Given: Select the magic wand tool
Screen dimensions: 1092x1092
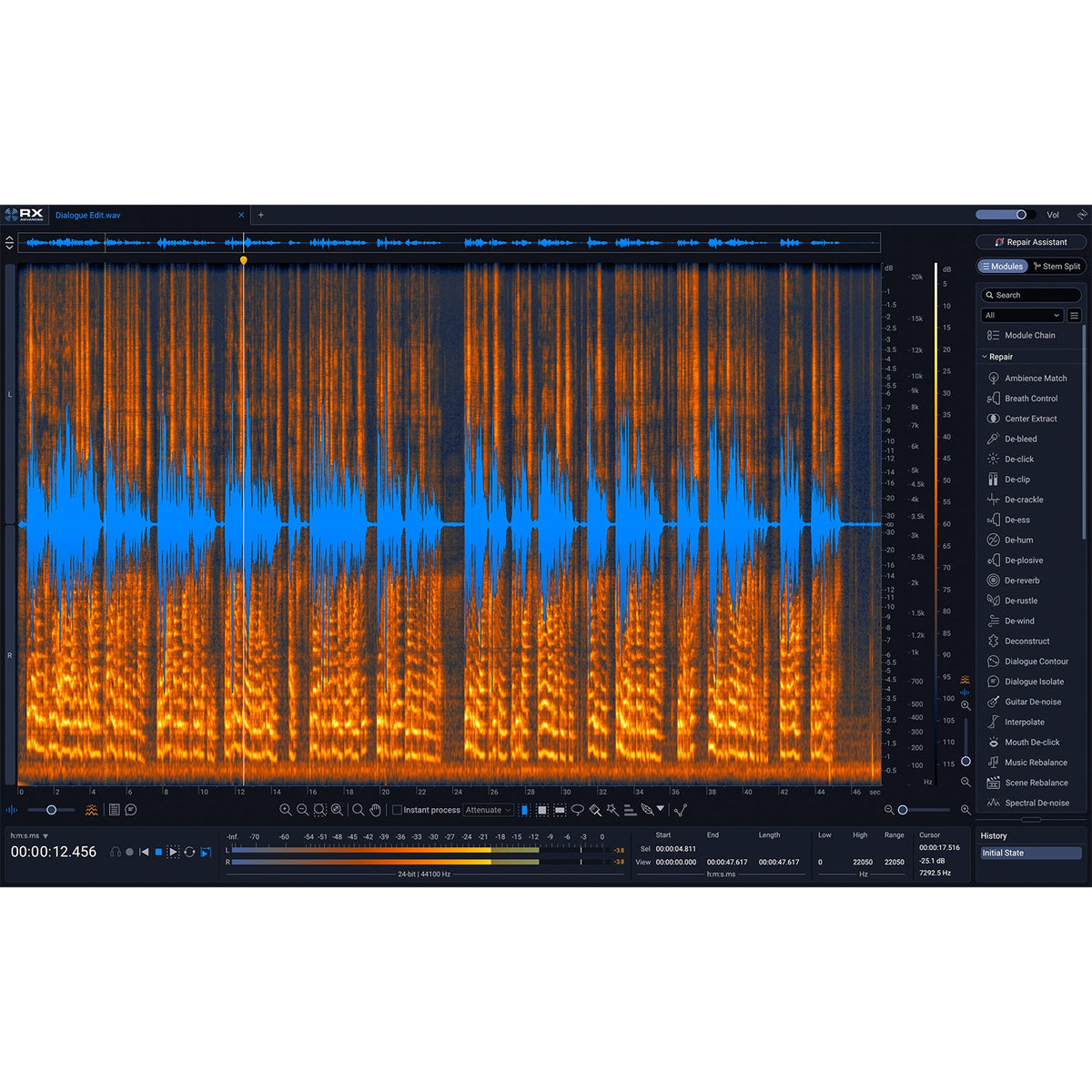Looking at the screenshot, I should coord(612,810).
